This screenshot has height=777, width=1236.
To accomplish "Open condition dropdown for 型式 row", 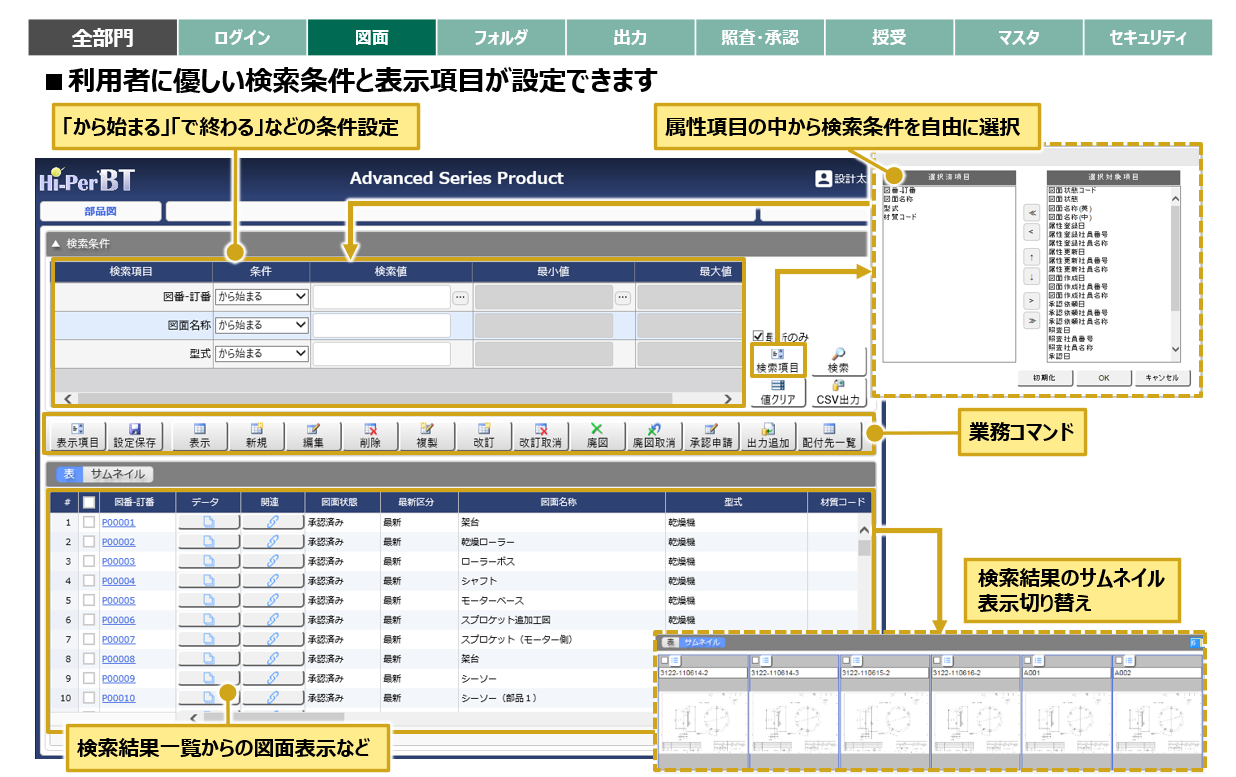I will tap(261, 354).
